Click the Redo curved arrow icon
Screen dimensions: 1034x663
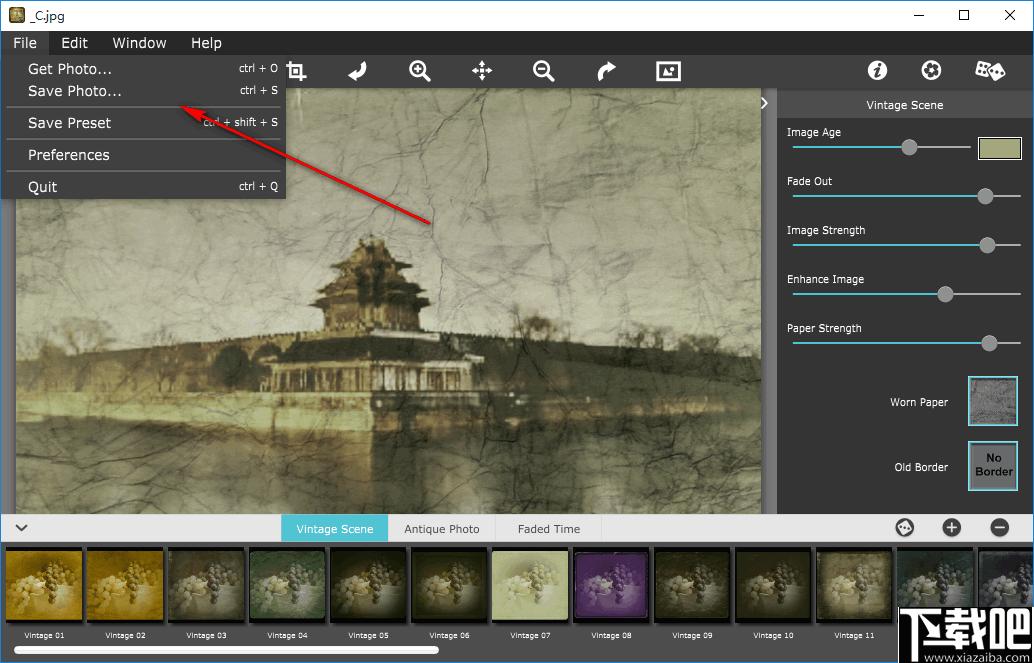click(x=606, y=71)
